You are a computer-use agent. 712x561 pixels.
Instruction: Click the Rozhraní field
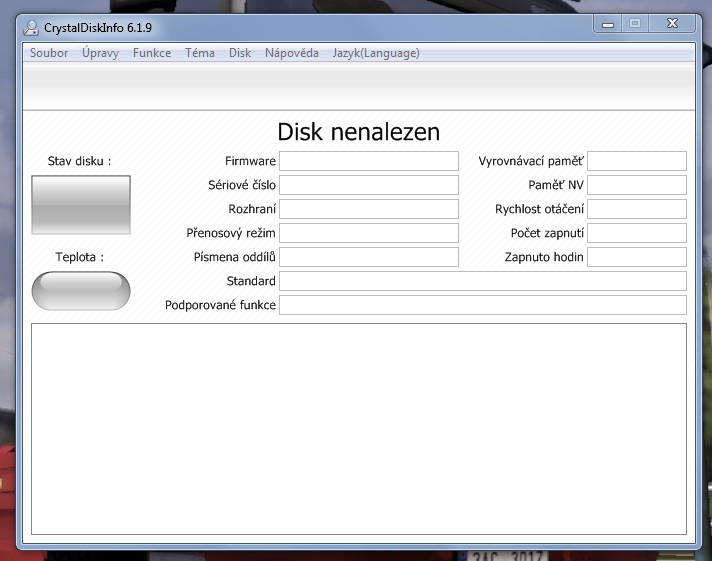click(368, 209)
